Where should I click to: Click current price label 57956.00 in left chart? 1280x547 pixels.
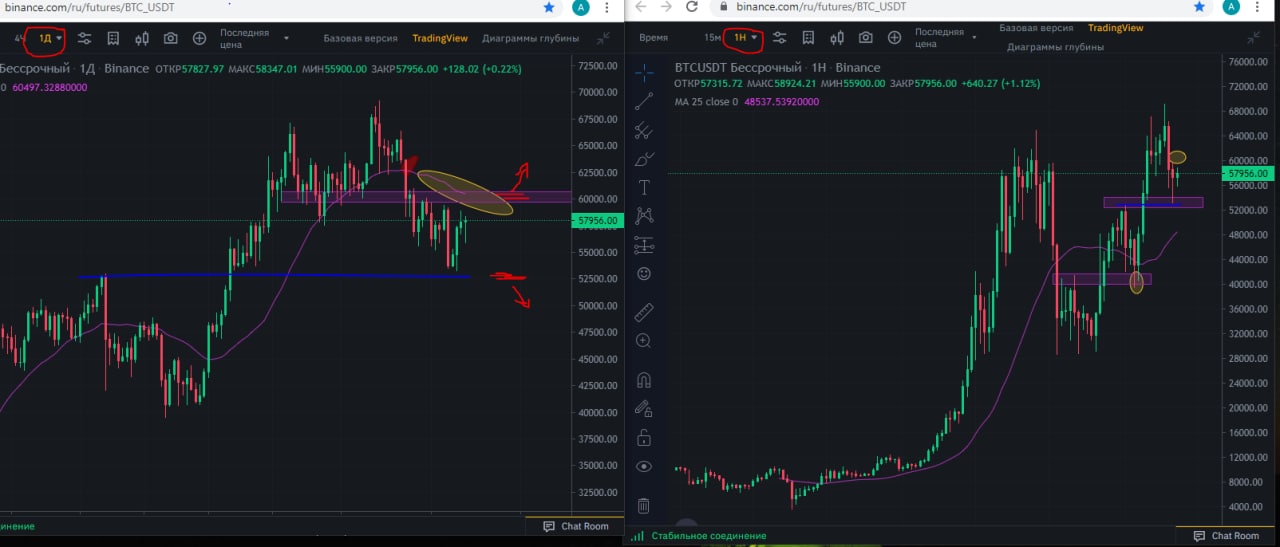596,220
